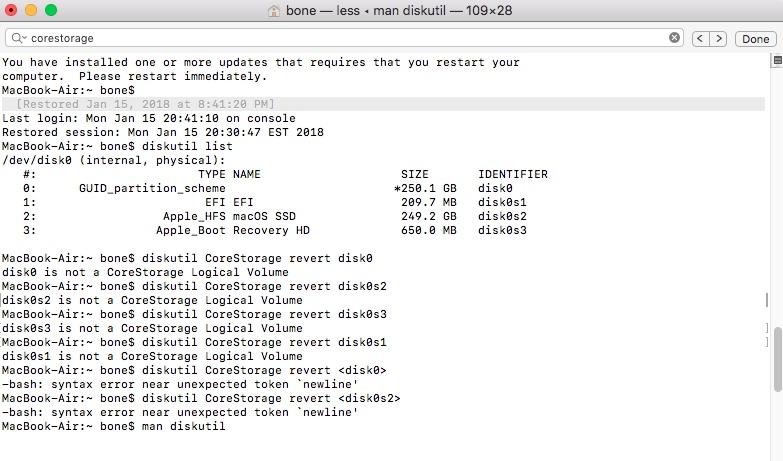The height and width of the screenshot is (461, 783).
Task: Go to previous search match
Action: [700, 38]
